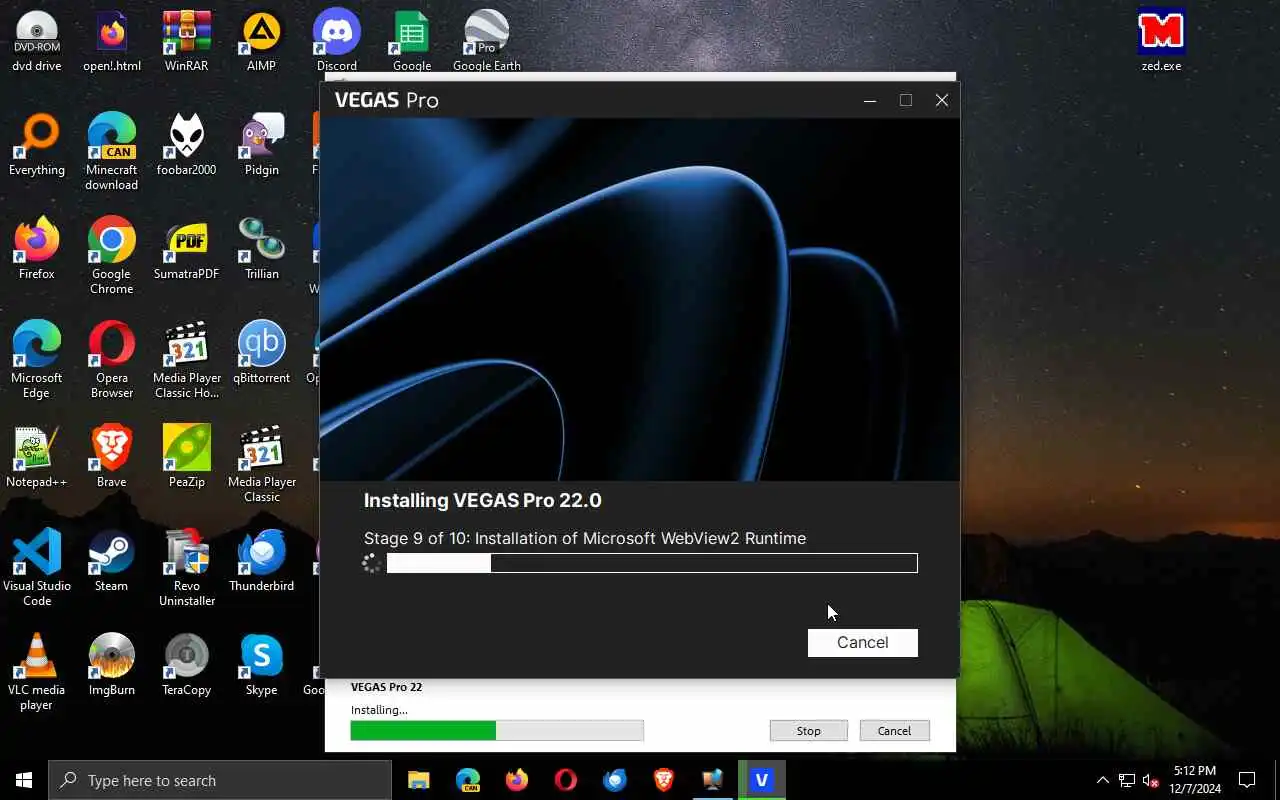Launch the Everything search shortcut
This screenshot has width=1280, height=800.
37,145
